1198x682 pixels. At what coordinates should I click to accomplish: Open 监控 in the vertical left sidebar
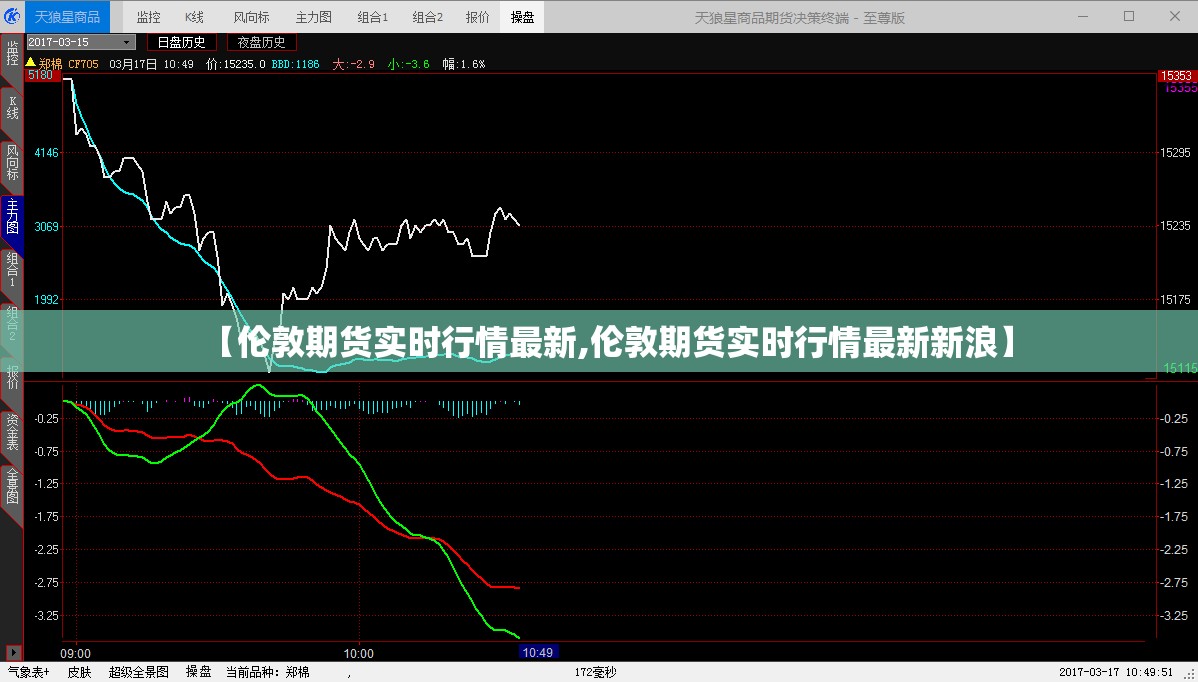click(x=12, y=57)
